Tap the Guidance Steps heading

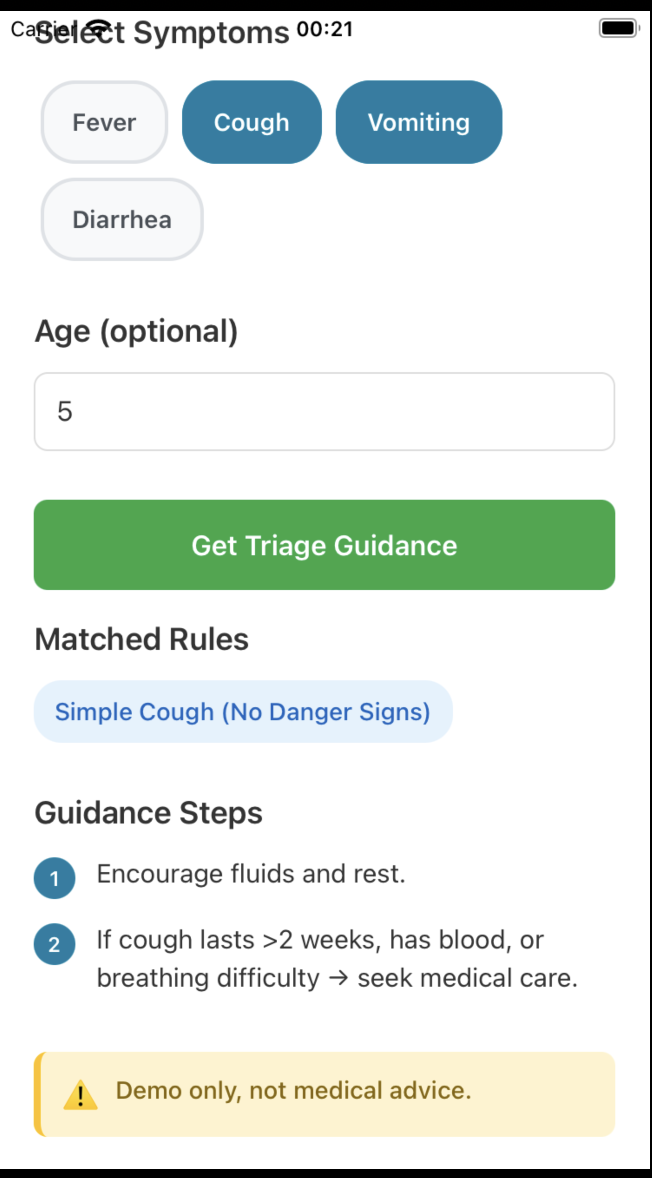click(x=148, y=813)
